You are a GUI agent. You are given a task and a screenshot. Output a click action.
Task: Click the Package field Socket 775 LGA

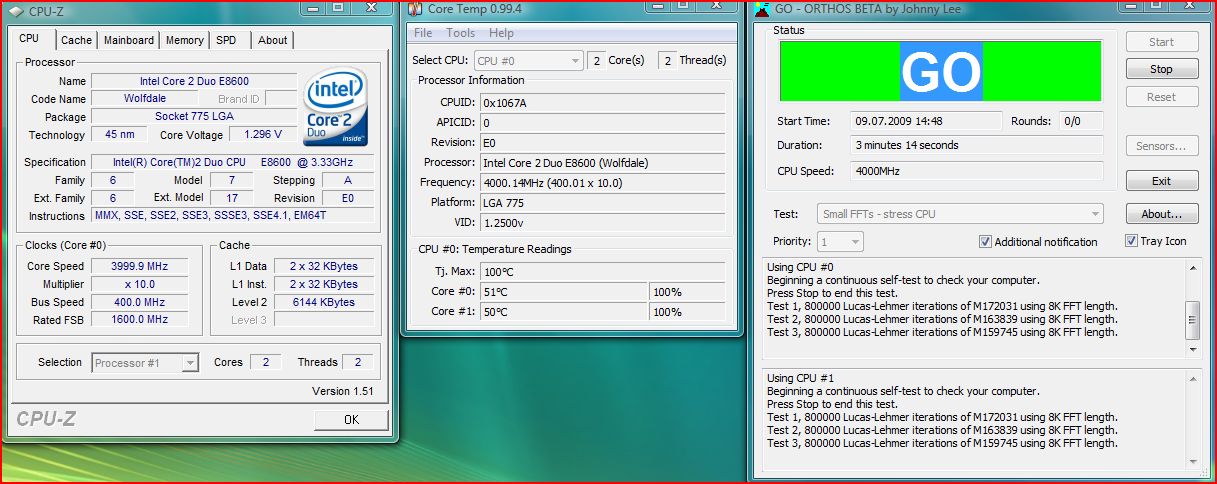[194, 117]
